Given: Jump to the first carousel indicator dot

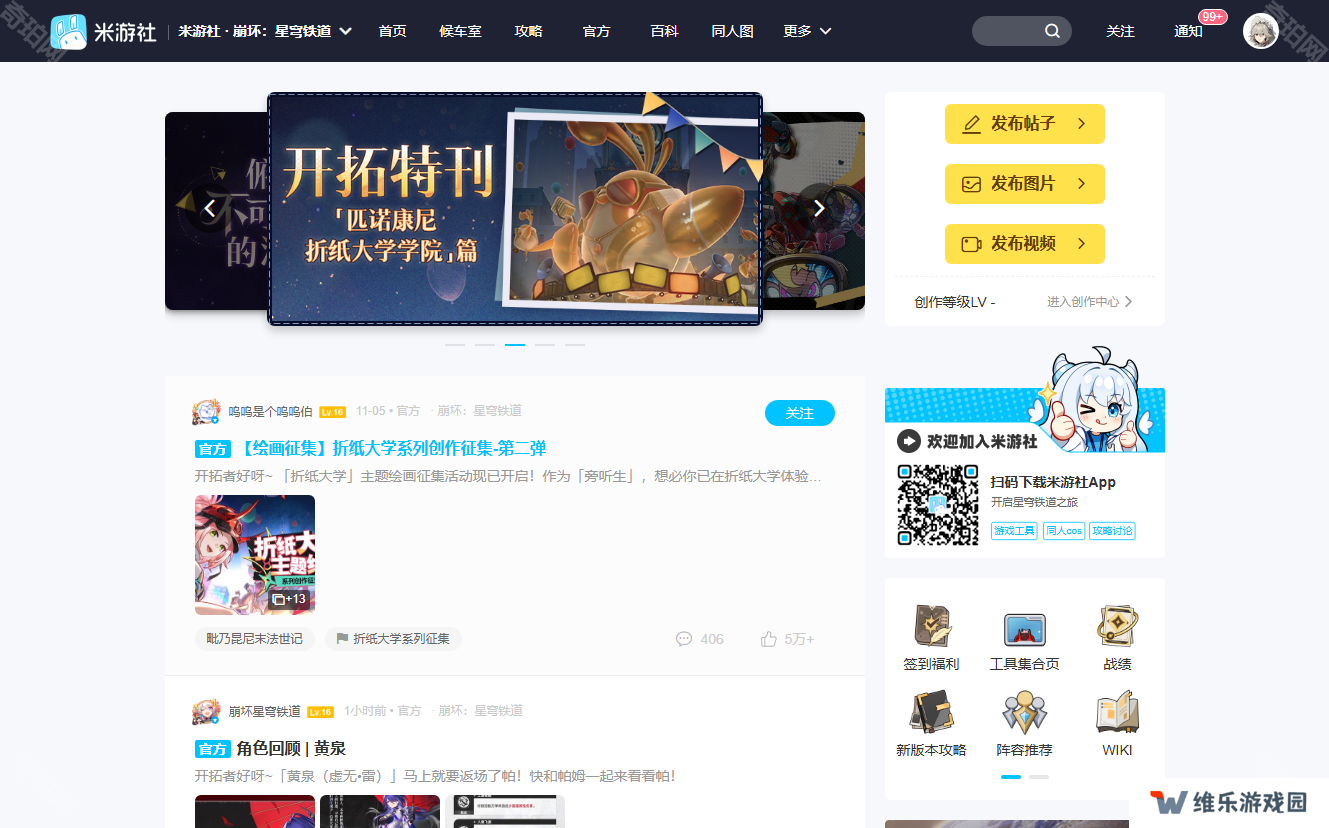Looking at the screenshot, I should tap(455, 344).
